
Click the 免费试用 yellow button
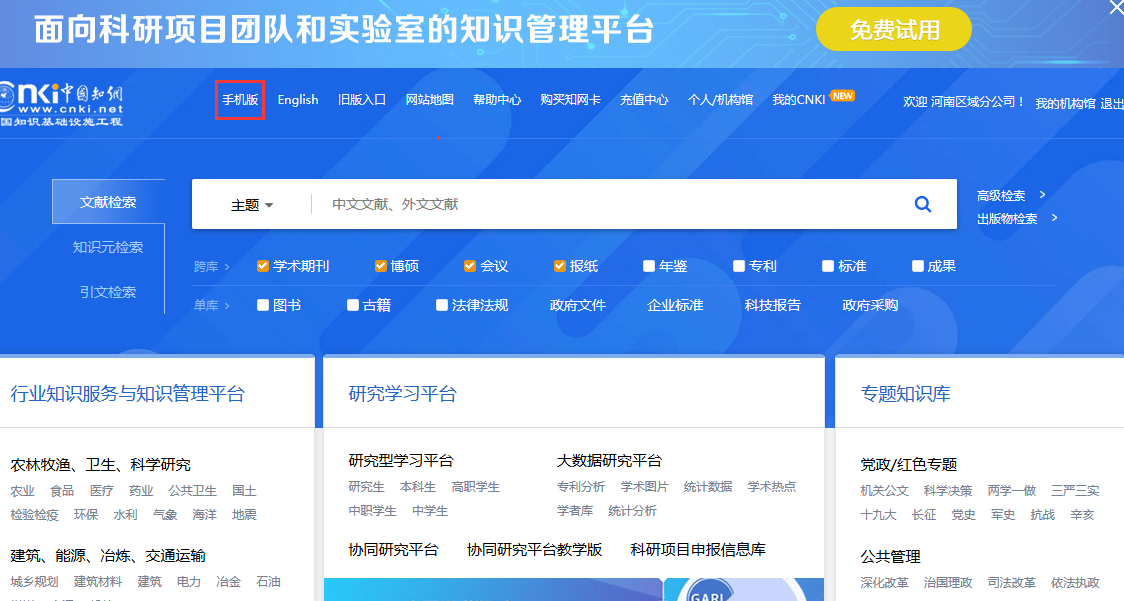click(894, 30)
